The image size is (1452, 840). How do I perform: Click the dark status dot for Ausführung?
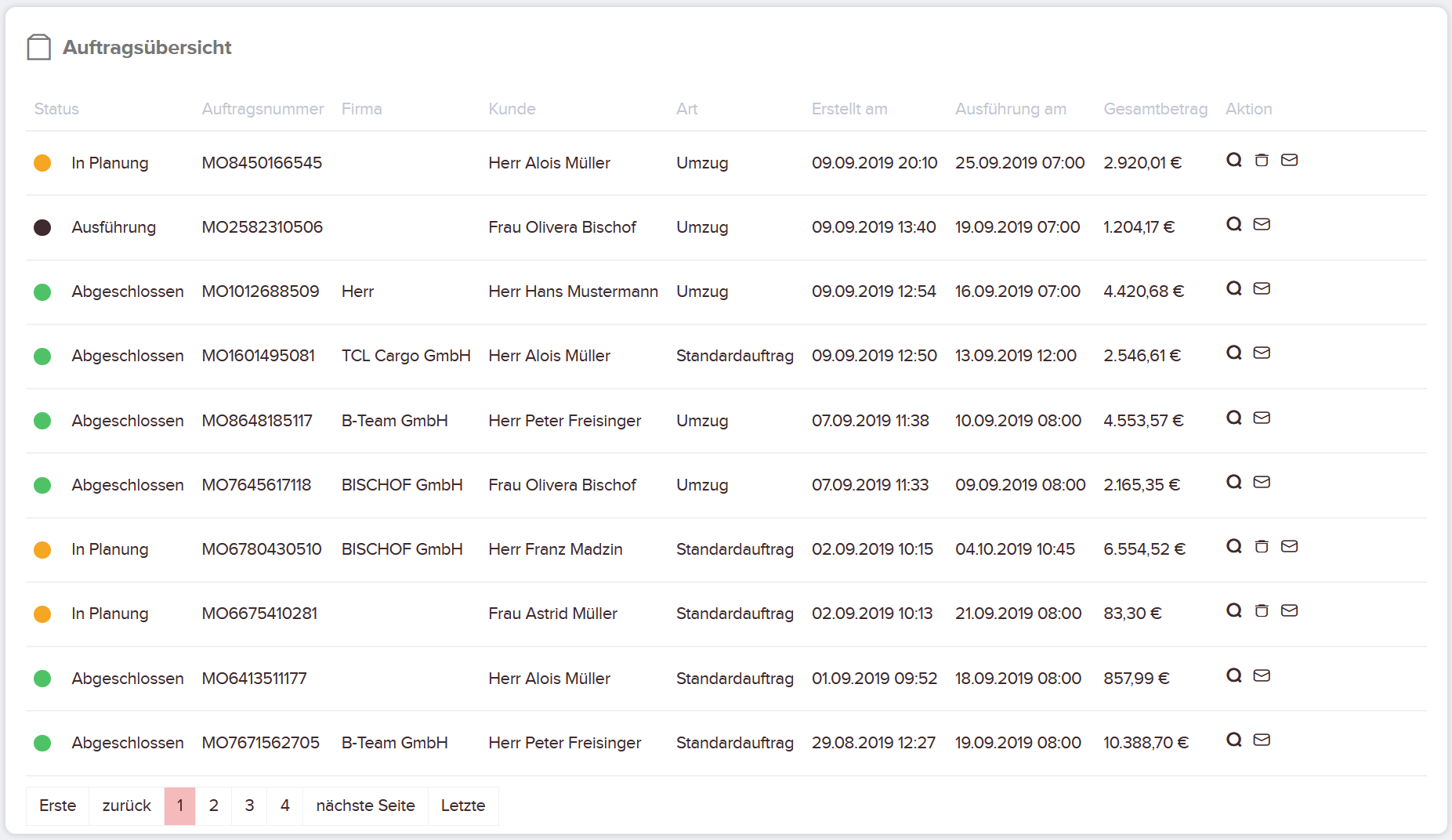42,227
